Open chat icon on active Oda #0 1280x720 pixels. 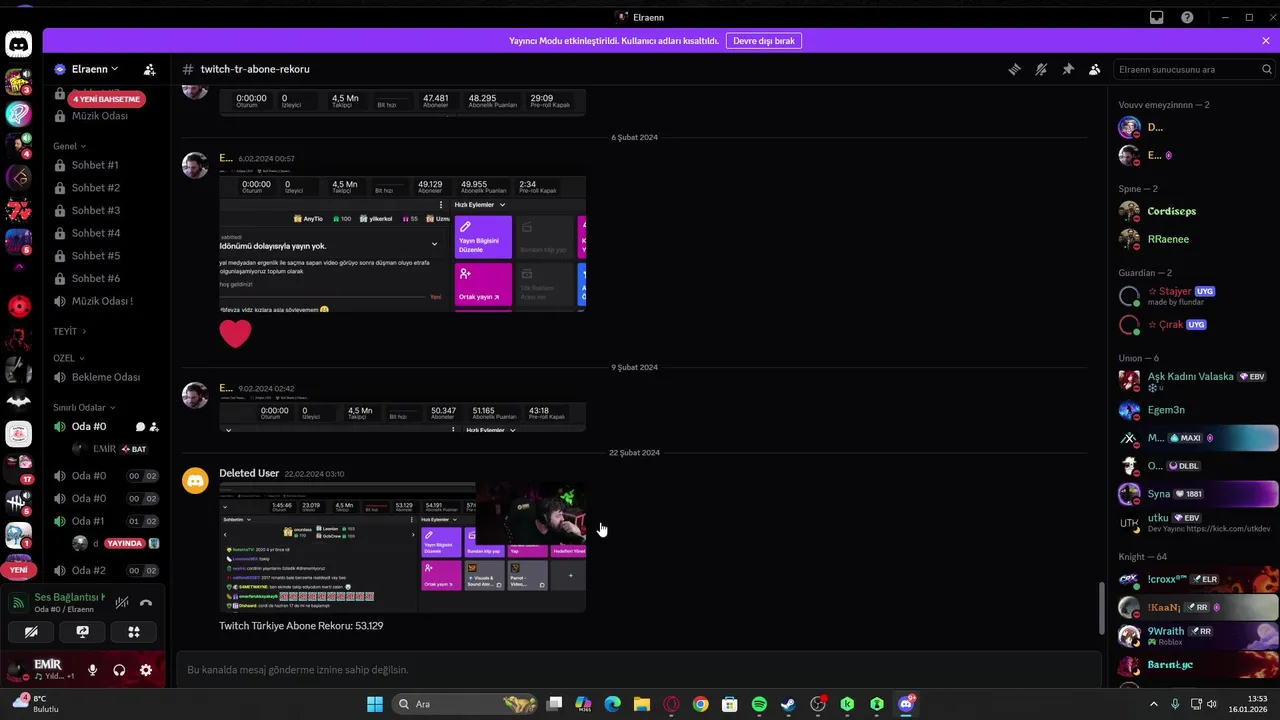coord(140,427)
